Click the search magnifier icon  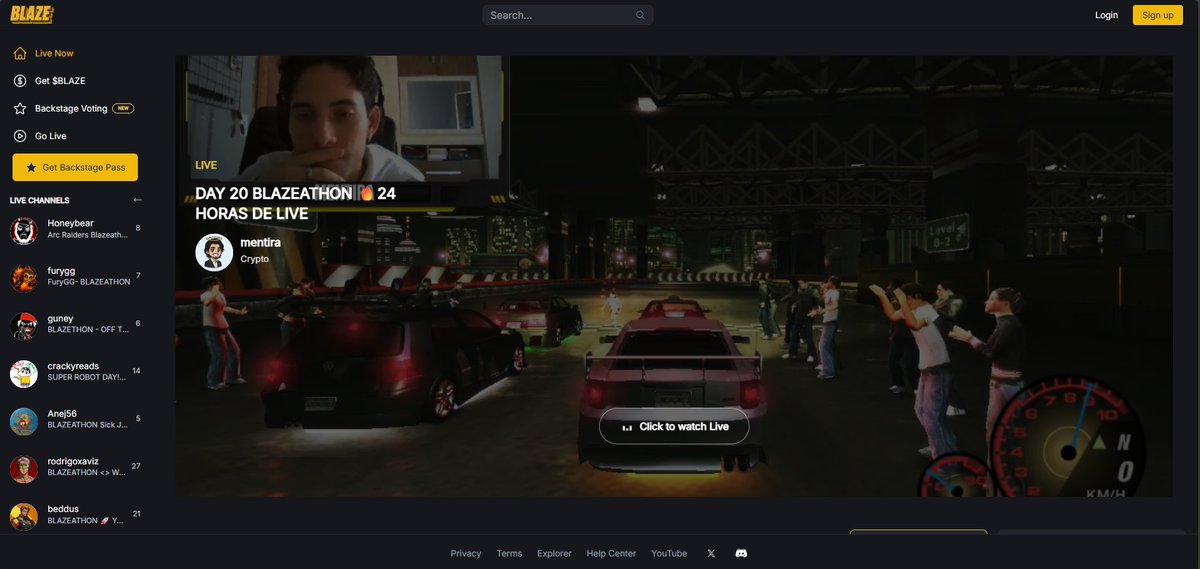tap(640, 15)
